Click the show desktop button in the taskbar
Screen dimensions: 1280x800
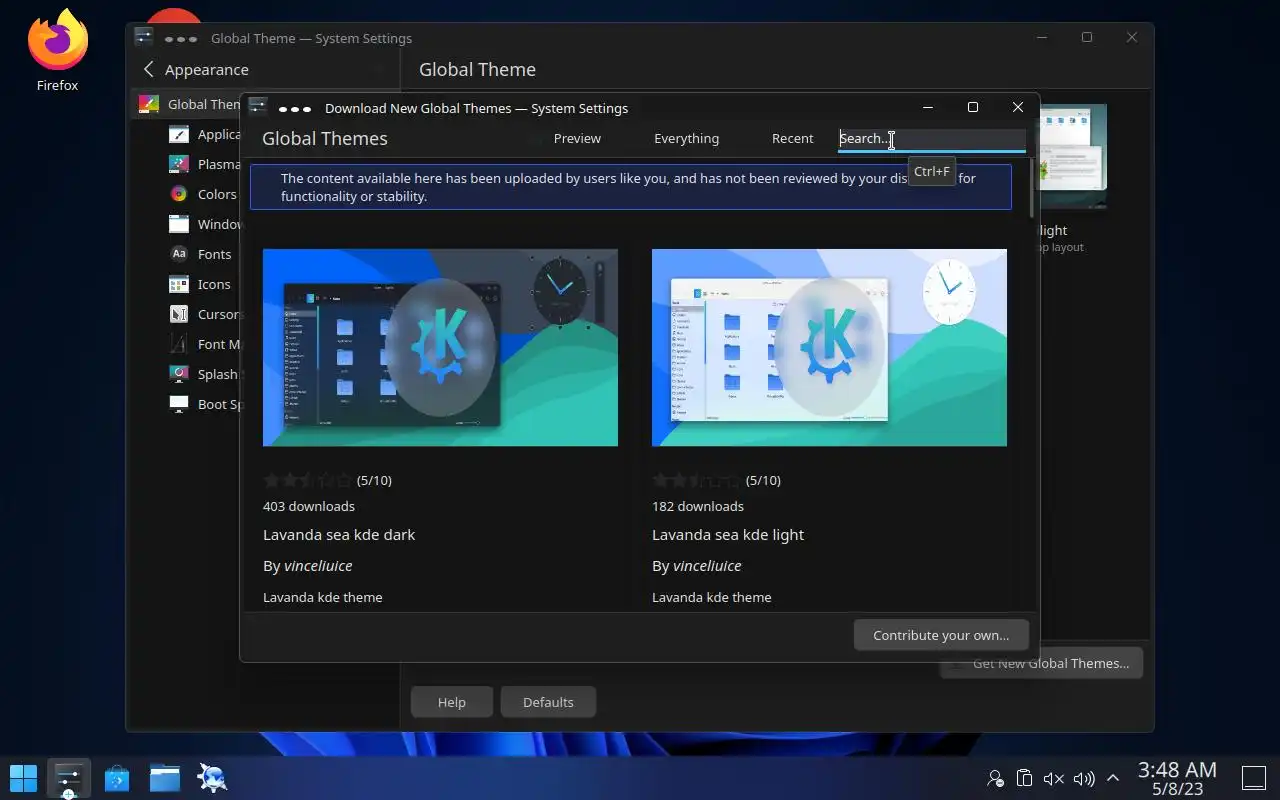click(1254, 777)
